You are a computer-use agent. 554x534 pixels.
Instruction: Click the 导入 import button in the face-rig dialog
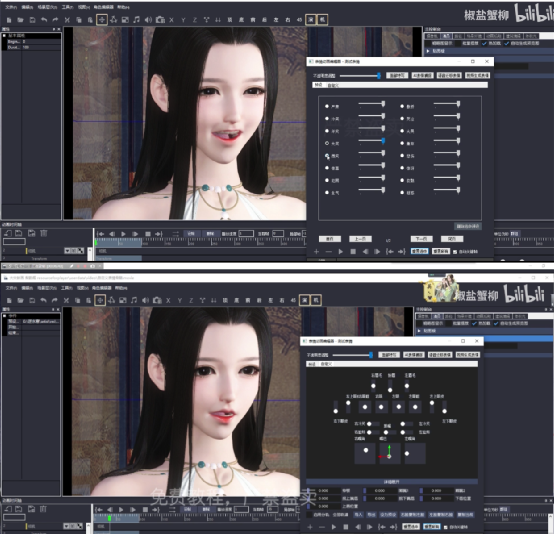[x=358, y=515]
